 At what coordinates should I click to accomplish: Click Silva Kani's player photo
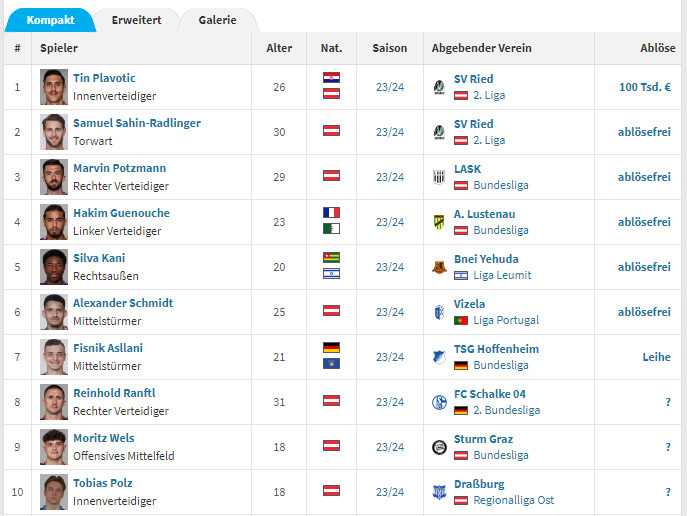coord(54,267)
